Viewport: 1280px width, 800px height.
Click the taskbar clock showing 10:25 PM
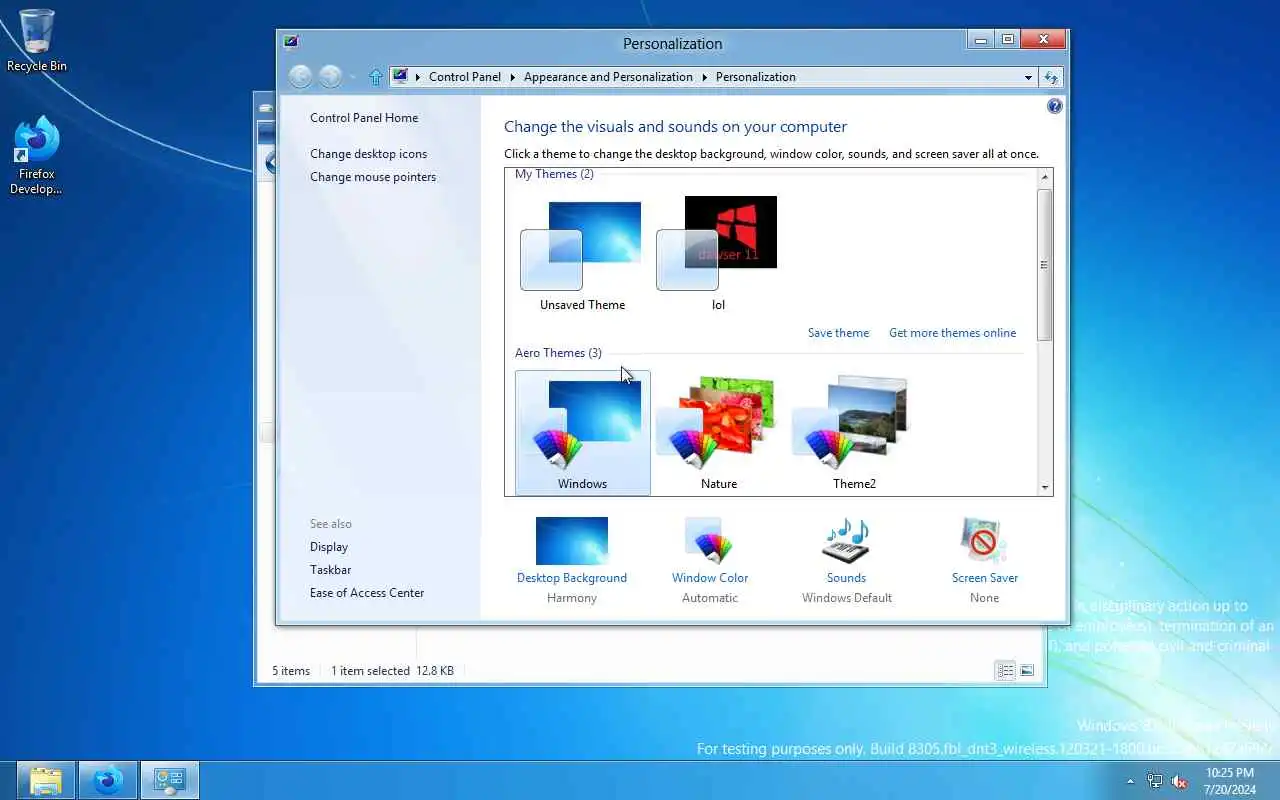point(1229,780)
